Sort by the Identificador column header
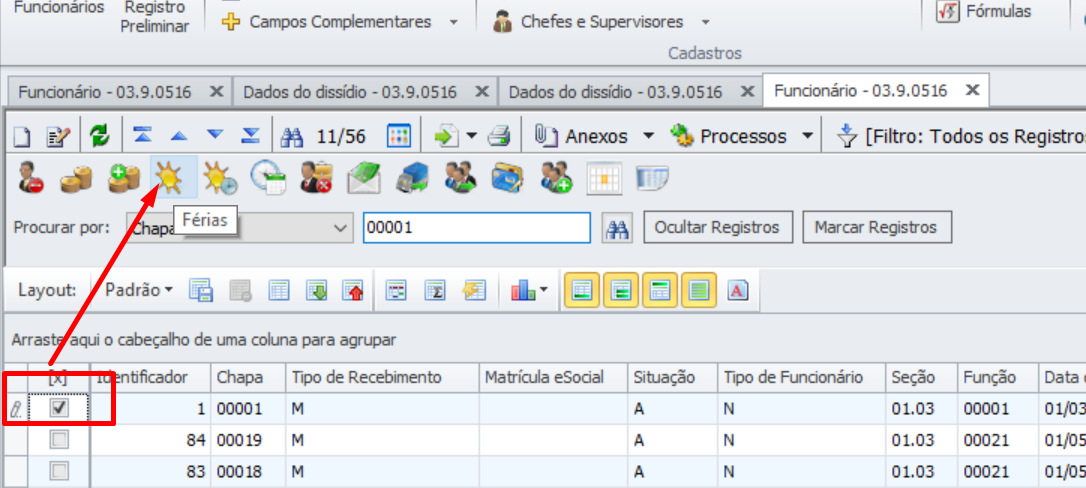Screen dimensions: 1086x488 coord(150,377)
